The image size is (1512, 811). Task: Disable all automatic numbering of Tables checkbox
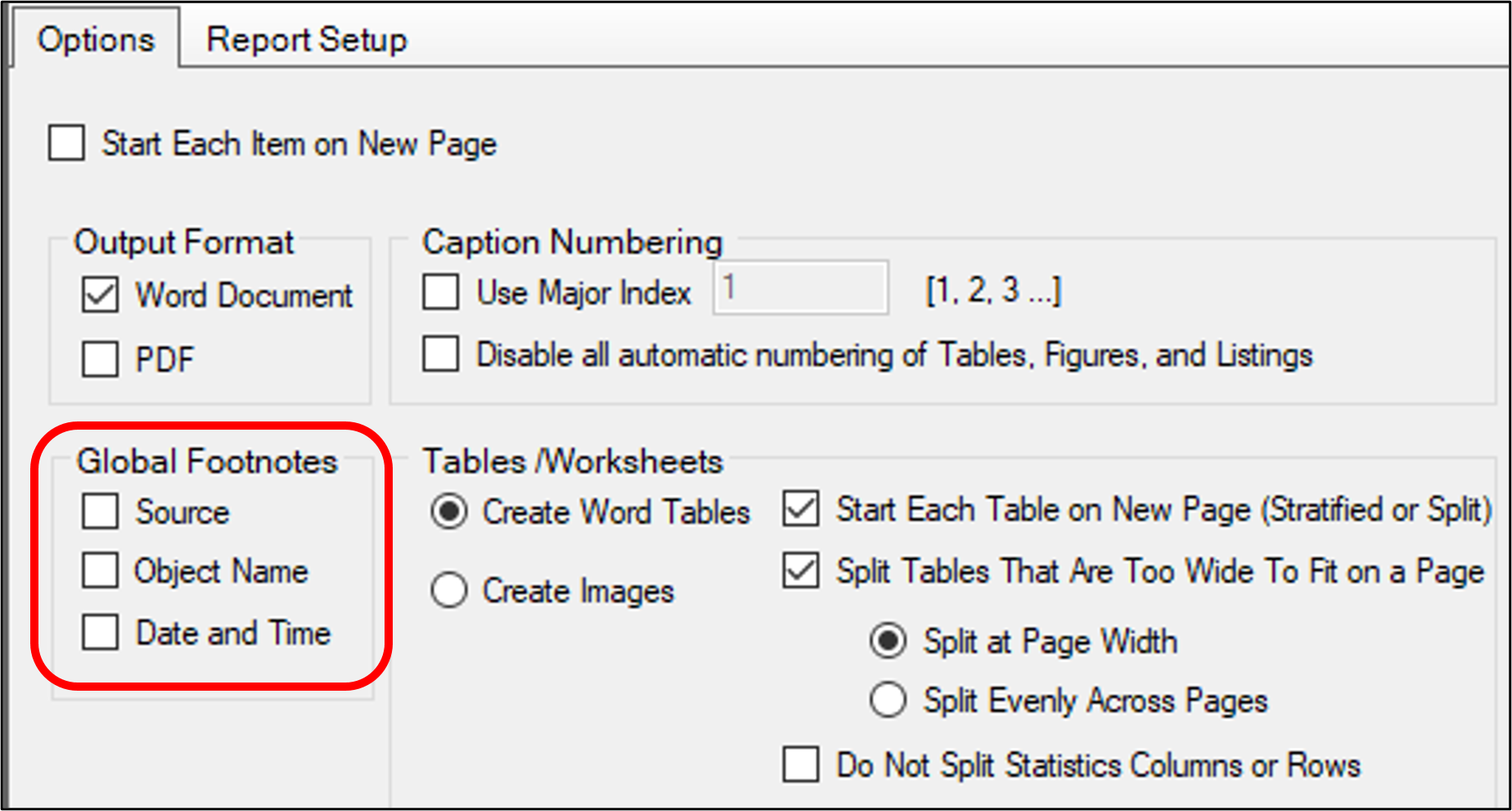[441, 354]
